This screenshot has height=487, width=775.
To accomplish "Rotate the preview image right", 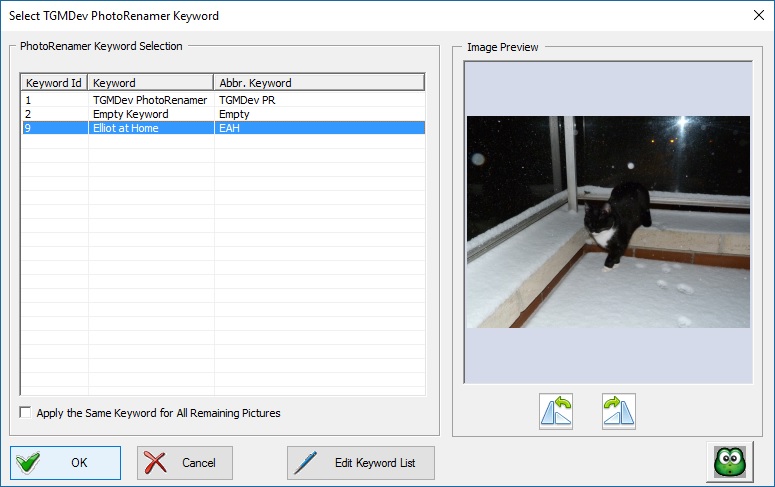I will click(x=619, y=411).
